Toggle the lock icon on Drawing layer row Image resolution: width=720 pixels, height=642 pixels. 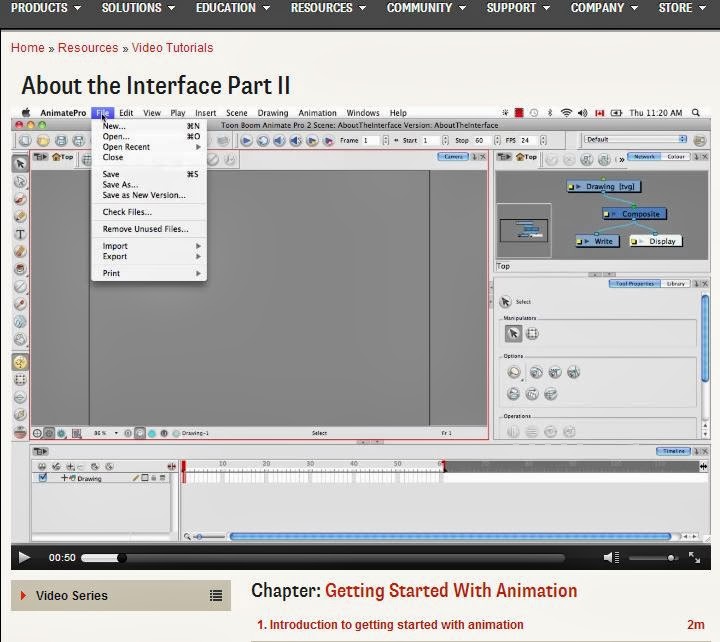coord(153,478)
